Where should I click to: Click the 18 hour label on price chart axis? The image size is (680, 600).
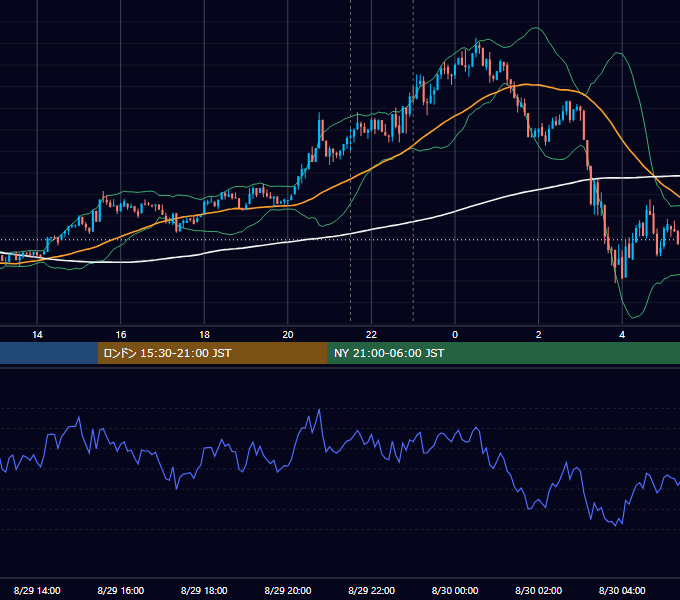pyautogui.click(x=204, y=335)
